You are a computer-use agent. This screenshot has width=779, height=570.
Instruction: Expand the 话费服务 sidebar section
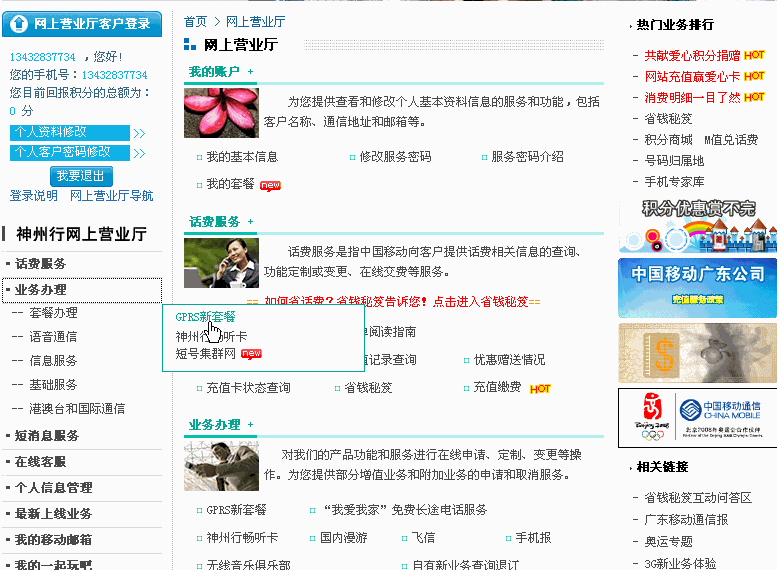(41, 264)
